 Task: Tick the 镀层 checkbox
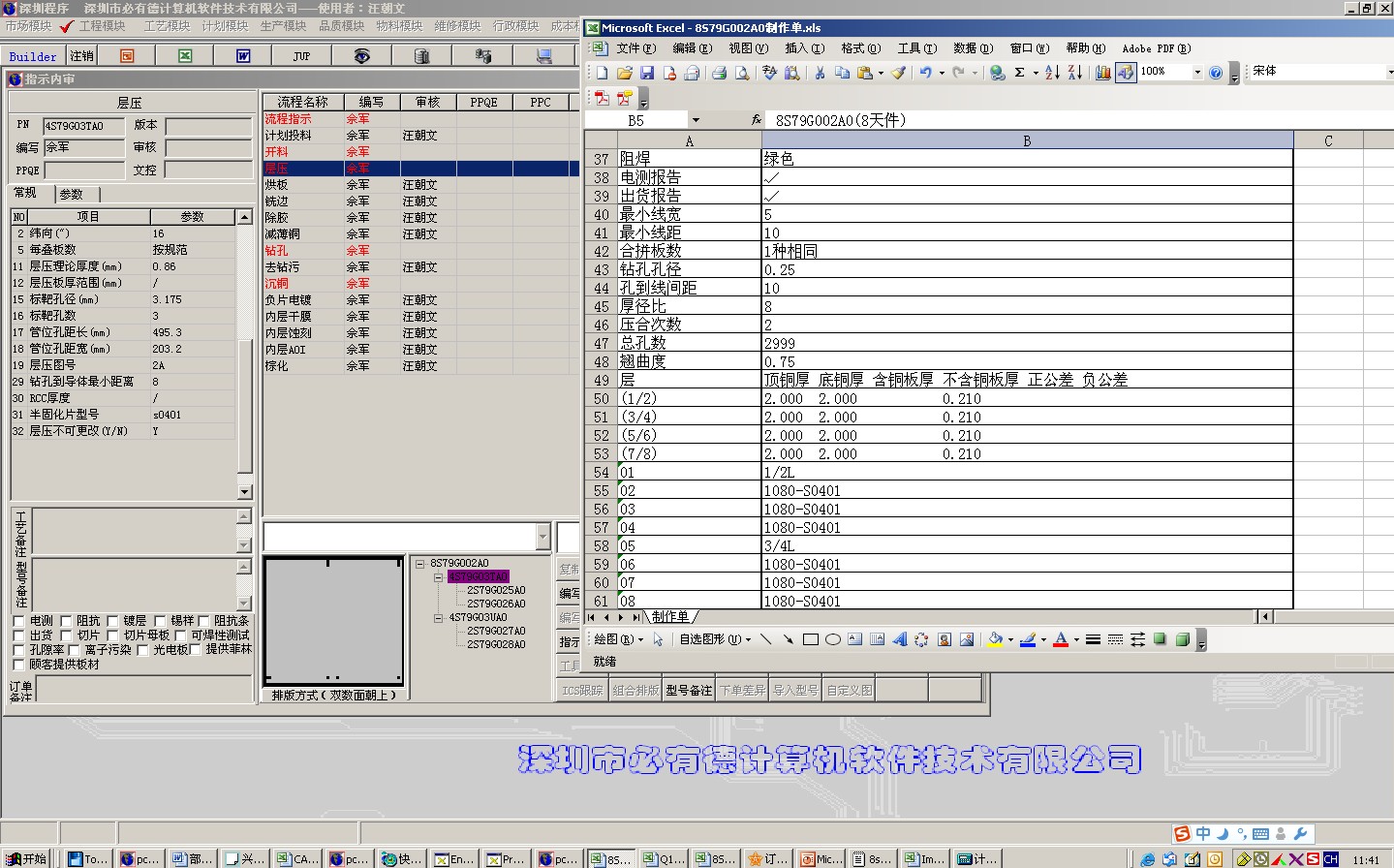pyautogui.click(x=112, y=621)
